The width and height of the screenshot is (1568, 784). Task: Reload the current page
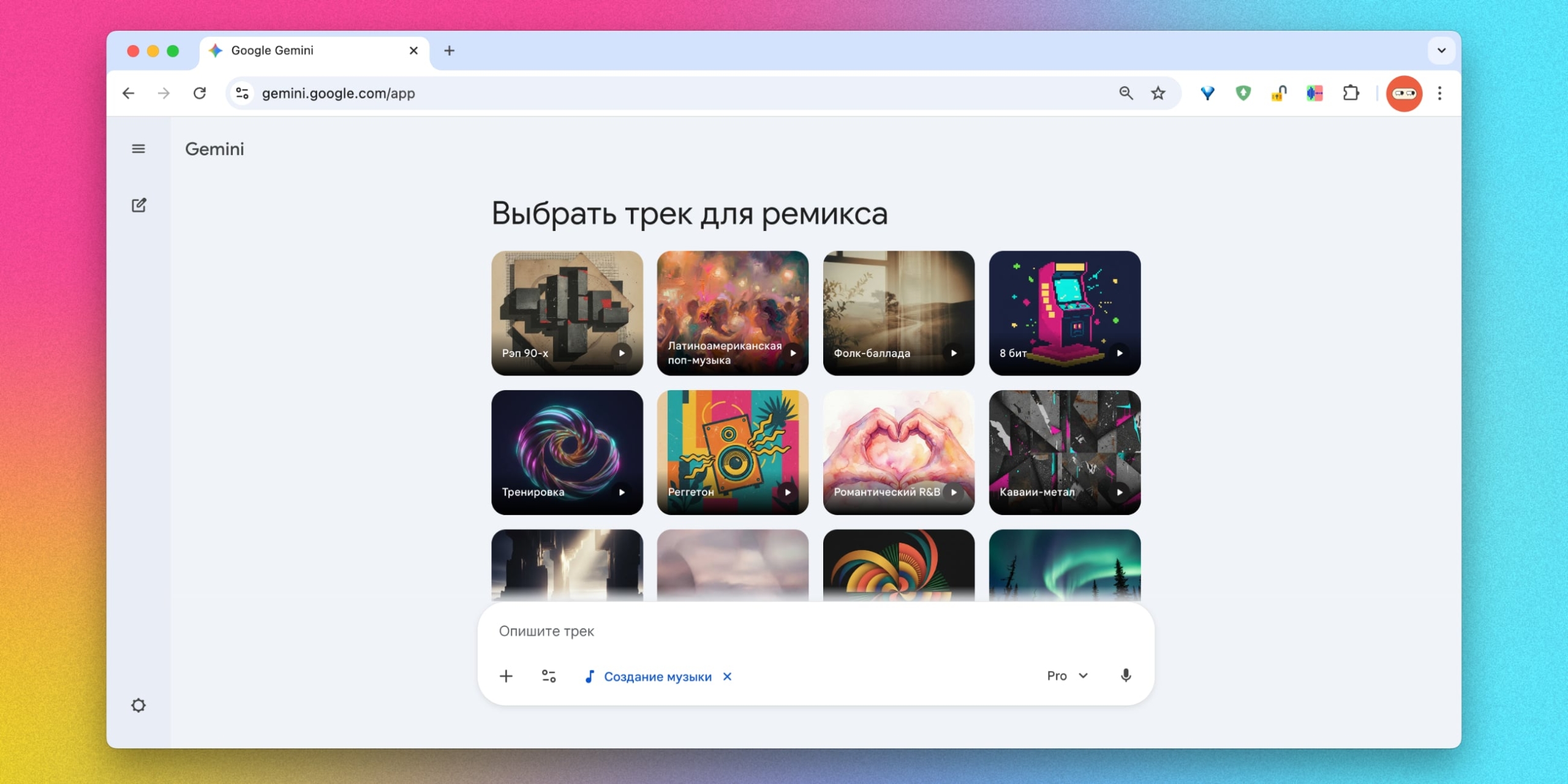pyautogui.click(x=200, y=93)
